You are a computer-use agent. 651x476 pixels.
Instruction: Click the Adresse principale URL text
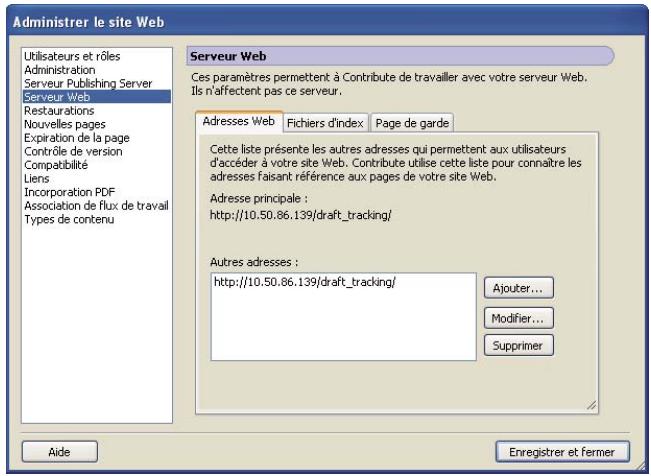point(301,215)
